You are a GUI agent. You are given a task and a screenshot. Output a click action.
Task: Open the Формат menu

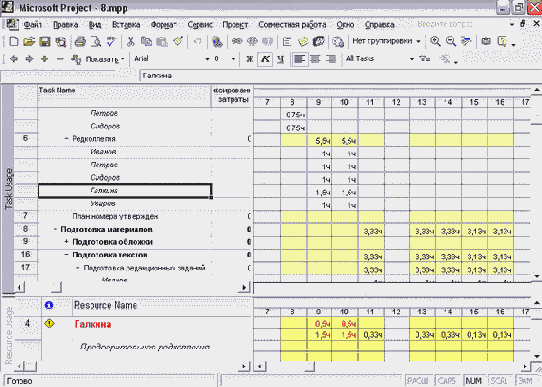click(163, 25)
